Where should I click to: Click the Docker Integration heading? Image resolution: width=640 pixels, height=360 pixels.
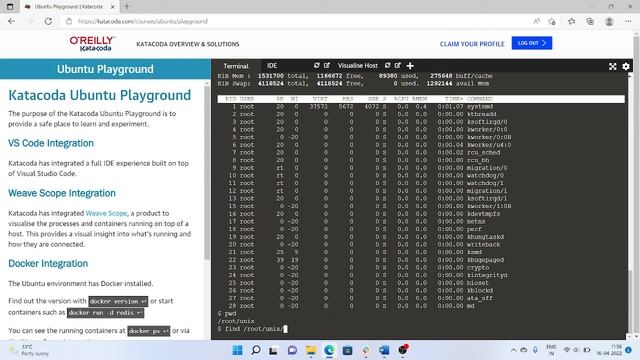pos(48,264)
